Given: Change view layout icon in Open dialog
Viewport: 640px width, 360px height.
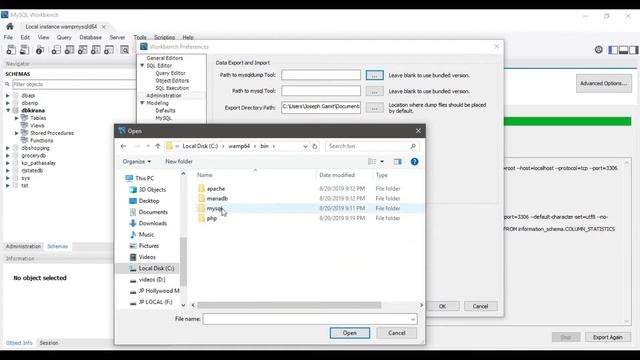Looking at the screenshot, I should tap(372, 162).
